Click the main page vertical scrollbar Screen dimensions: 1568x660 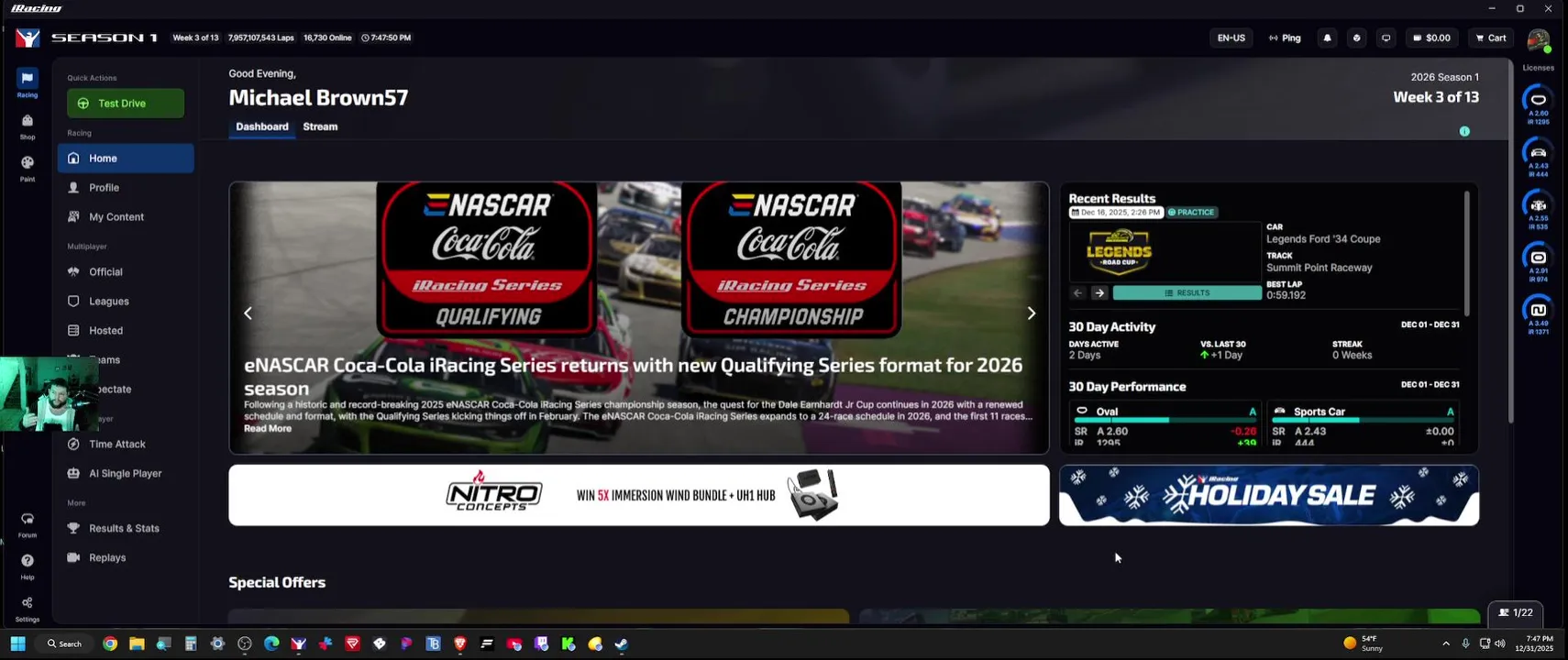(1509, 241)
